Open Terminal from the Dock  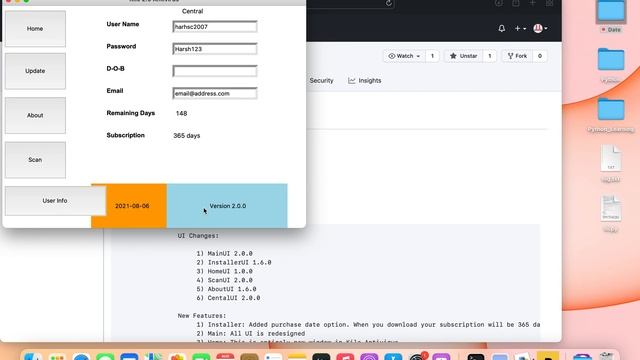tap(476, 358)
